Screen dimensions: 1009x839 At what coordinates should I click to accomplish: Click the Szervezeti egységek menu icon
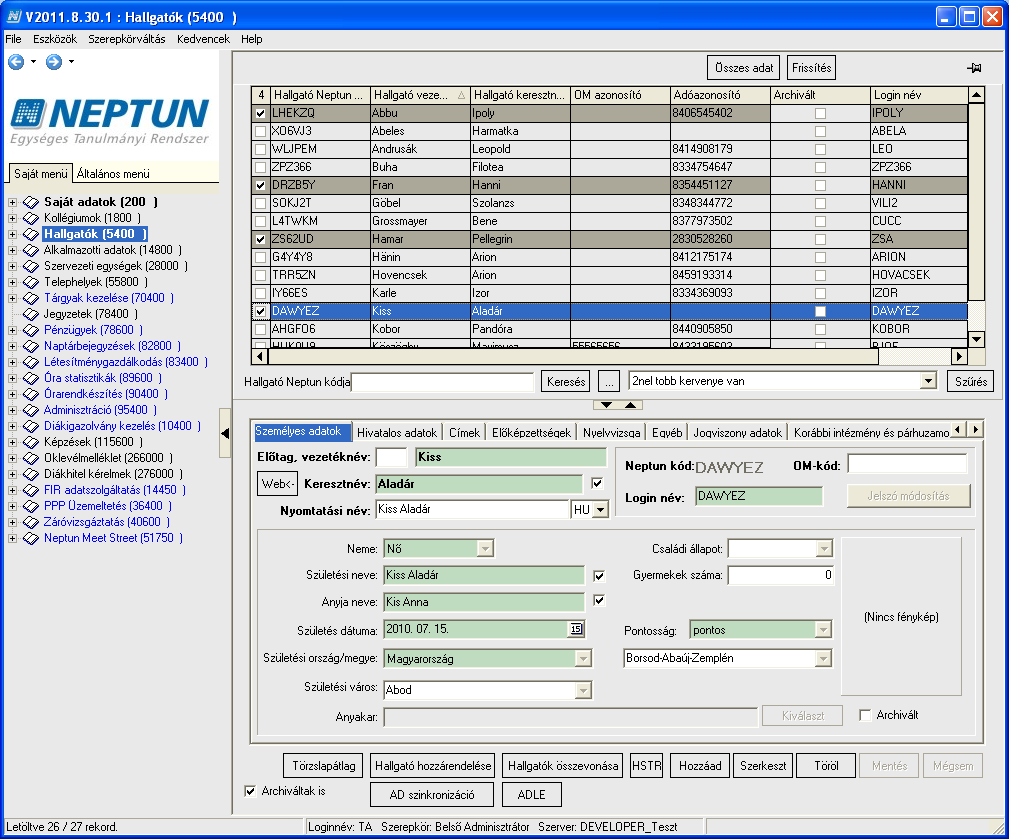coord(31,266)
